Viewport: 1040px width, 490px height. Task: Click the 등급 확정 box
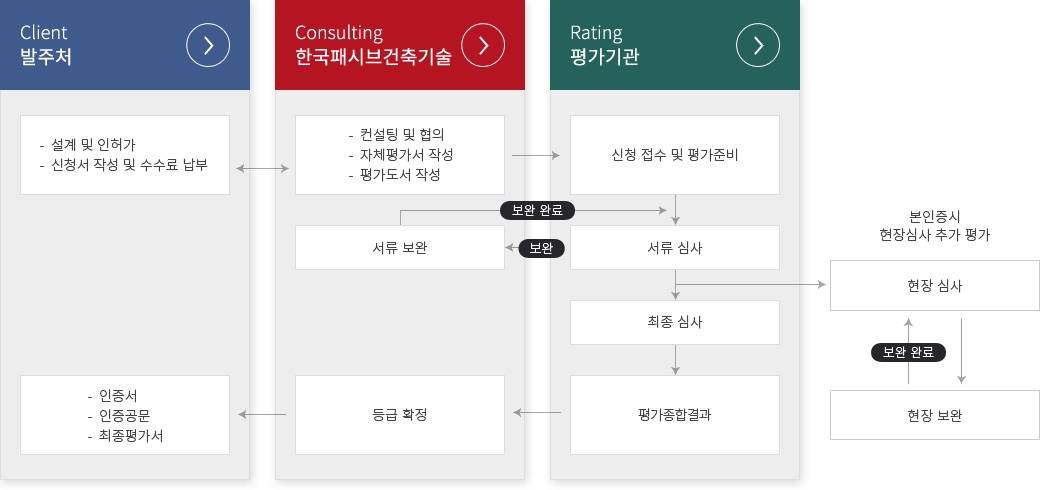pos(400,415)
